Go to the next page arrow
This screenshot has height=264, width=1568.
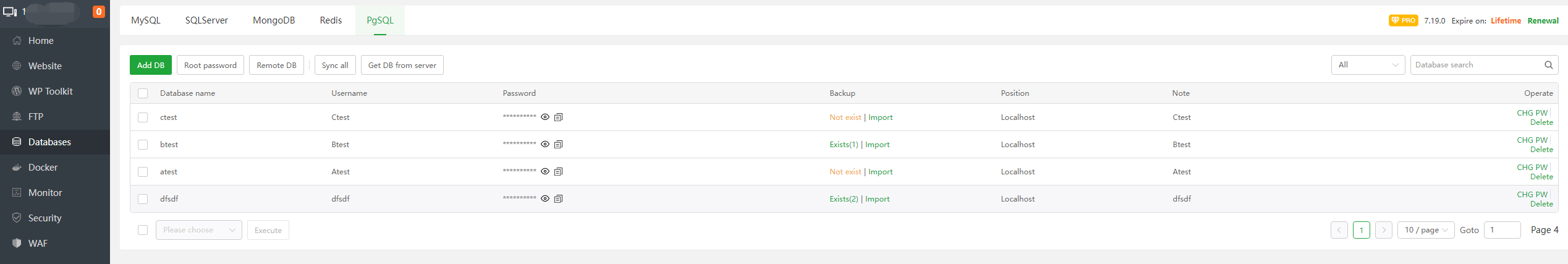1384,230
